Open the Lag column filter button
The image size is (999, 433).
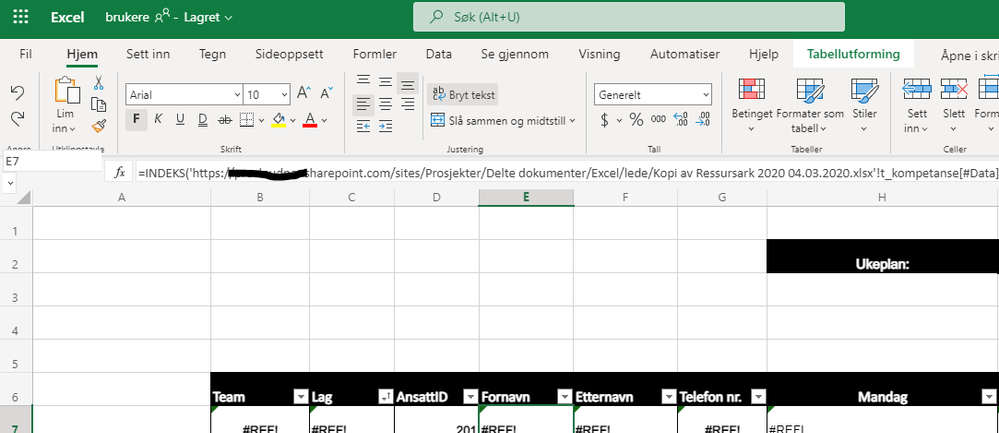click(x=385, y=397)
